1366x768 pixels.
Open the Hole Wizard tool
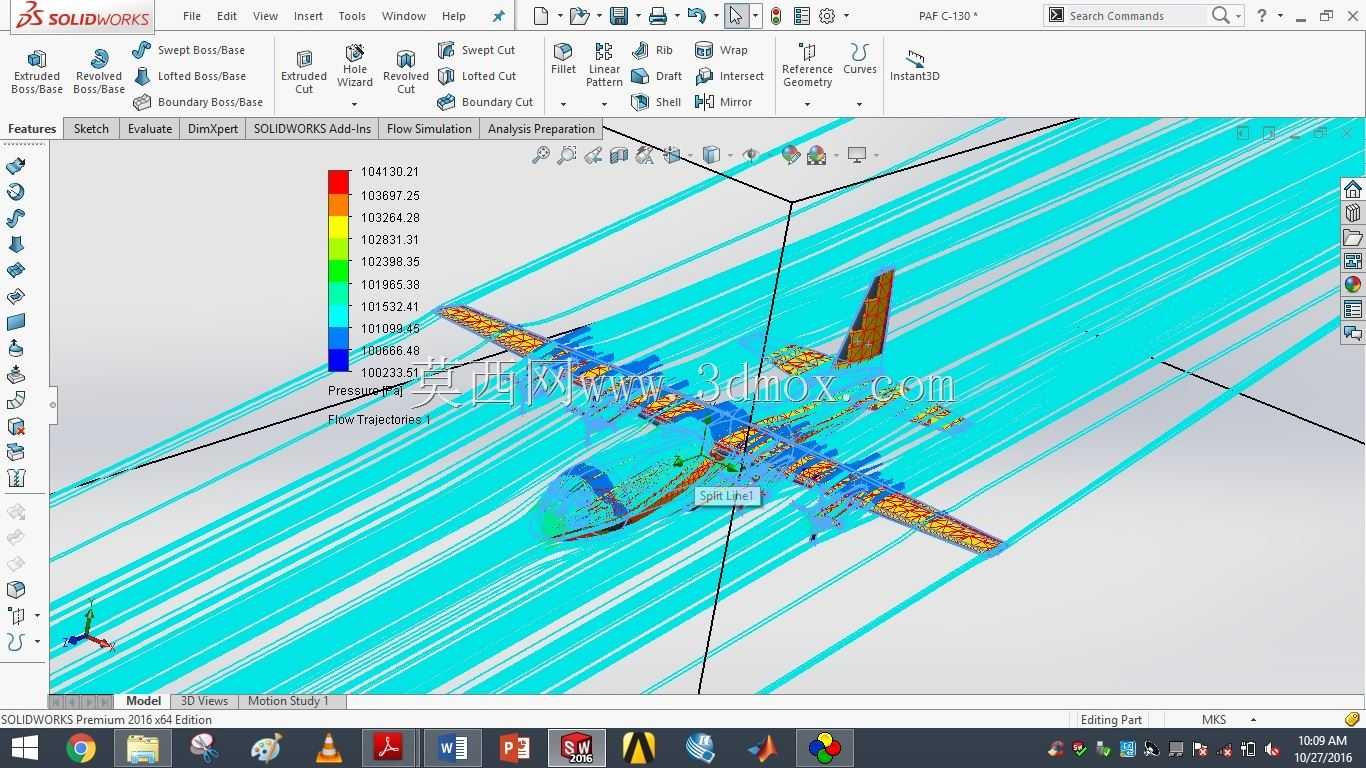[x=355, y=66]
